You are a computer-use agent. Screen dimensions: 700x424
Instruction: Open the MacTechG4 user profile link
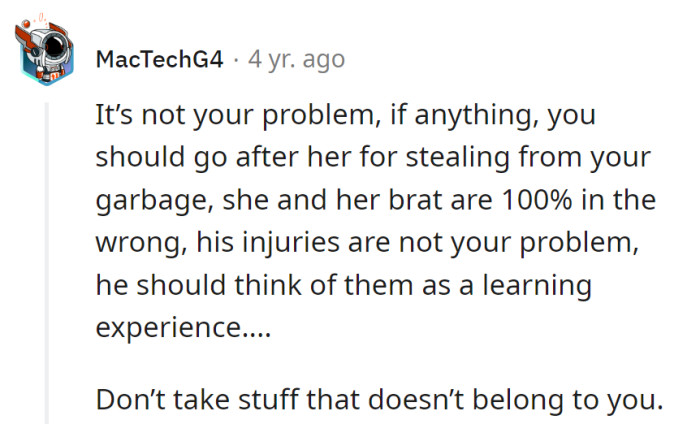pos(159,59)
